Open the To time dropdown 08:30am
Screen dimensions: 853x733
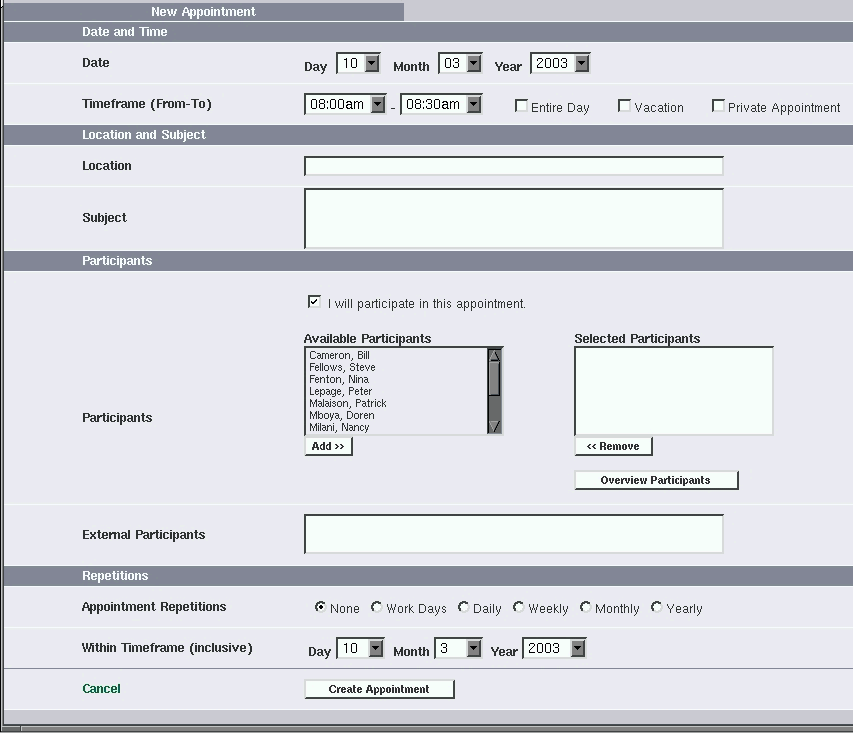pyautogui.click(x=441, y=104)
